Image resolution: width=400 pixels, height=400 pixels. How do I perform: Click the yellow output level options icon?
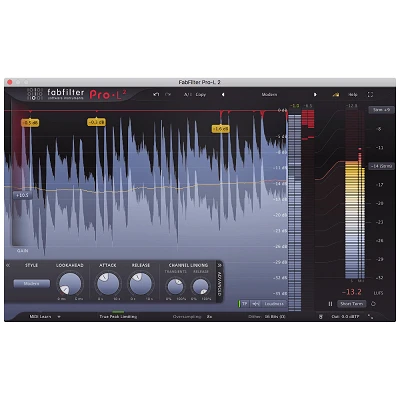pyautogui.click(x=336, y=95)
